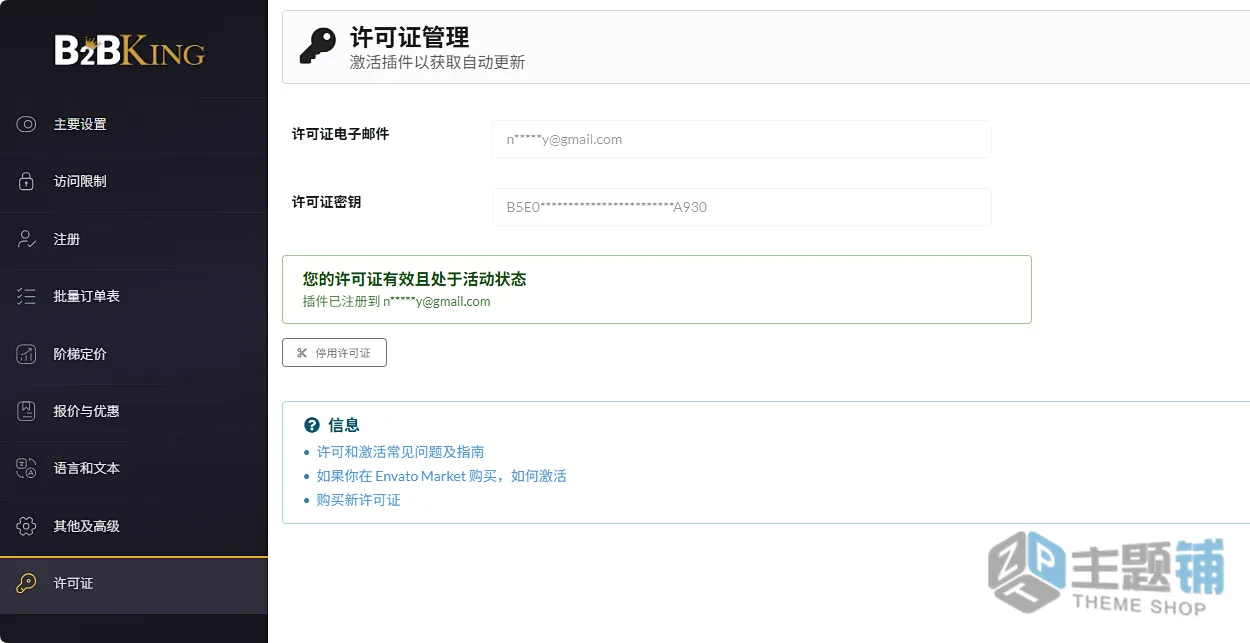The height and width of the screenshot is (643, 1250).
Task: Switch to 报价与优惠 settings
Action: click(x=134, y=411)
